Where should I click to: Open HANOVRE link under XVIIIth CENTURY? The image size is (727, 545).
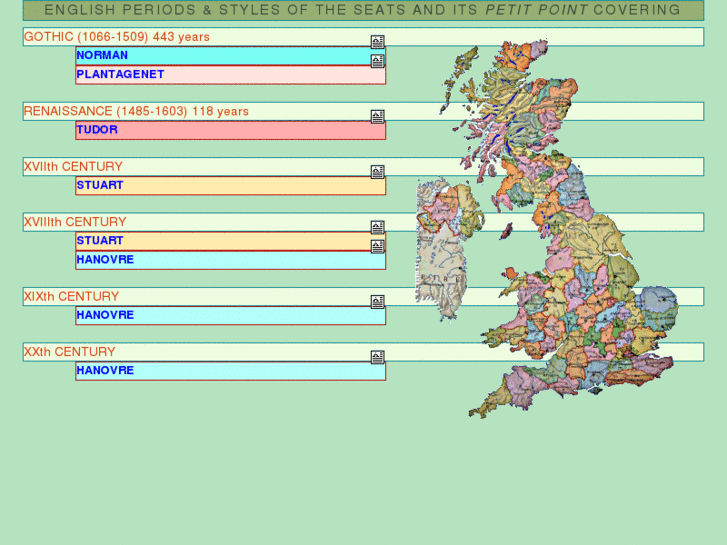(105, 259)
